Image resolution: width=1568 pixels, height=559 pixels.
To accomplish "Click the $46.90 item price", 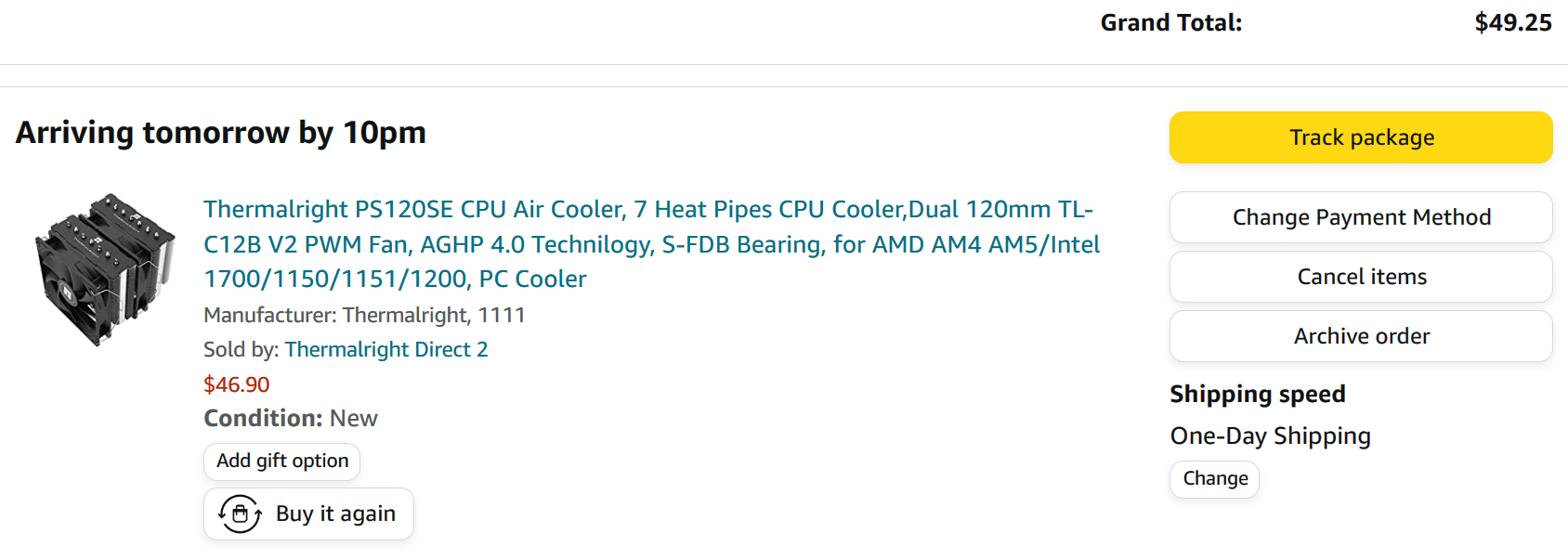I will point(237,384).
